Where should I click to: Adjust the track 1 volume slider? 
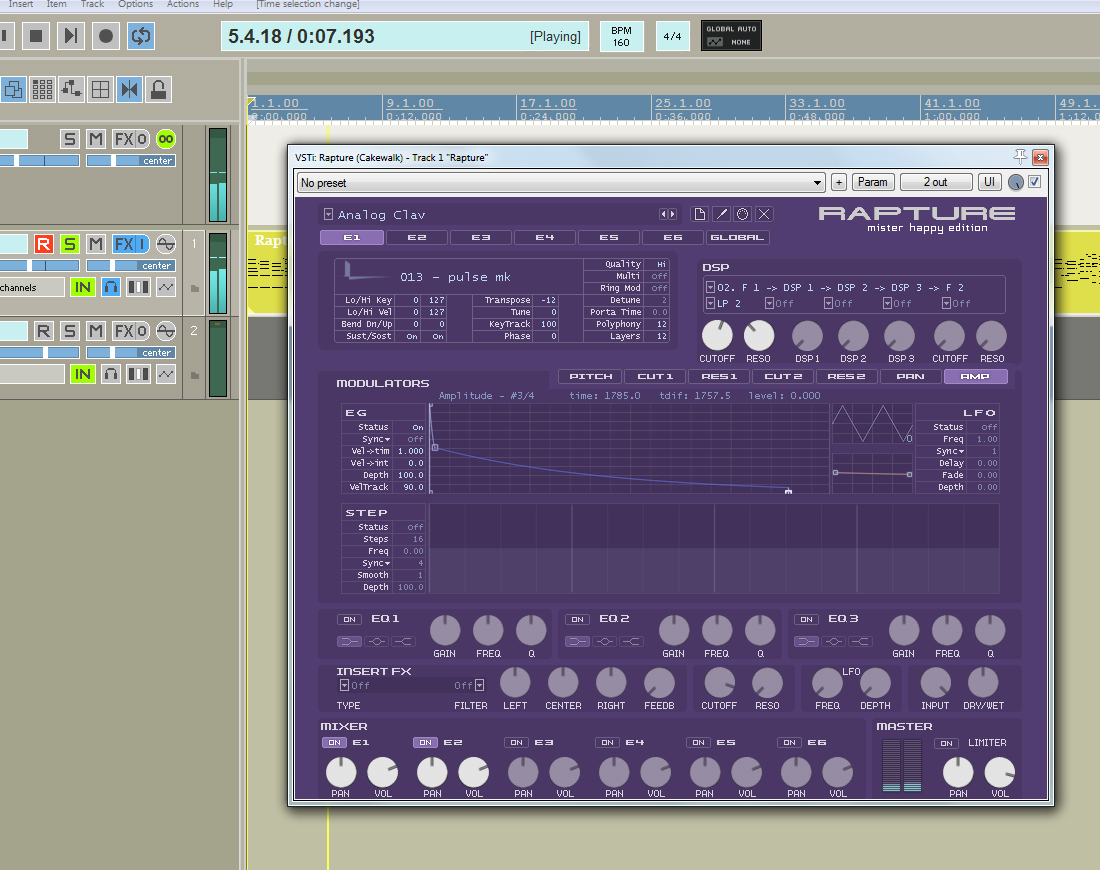[30, 266]
